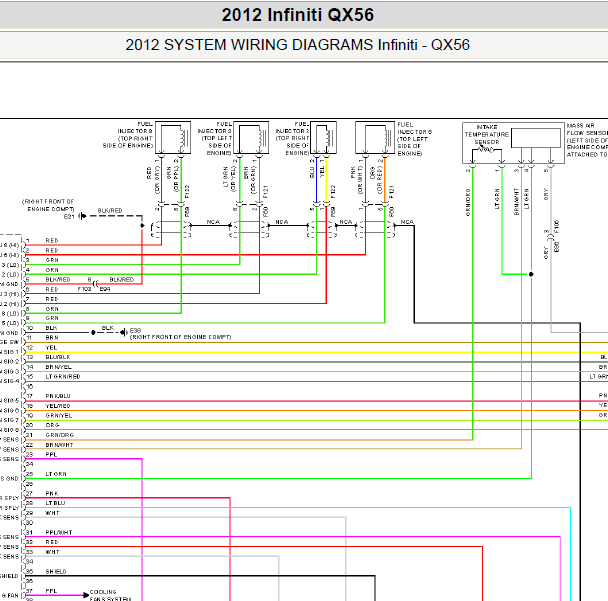Click the pin 27 'PNK' wire label
The image size is (608, 601).
tap(52, 493)
